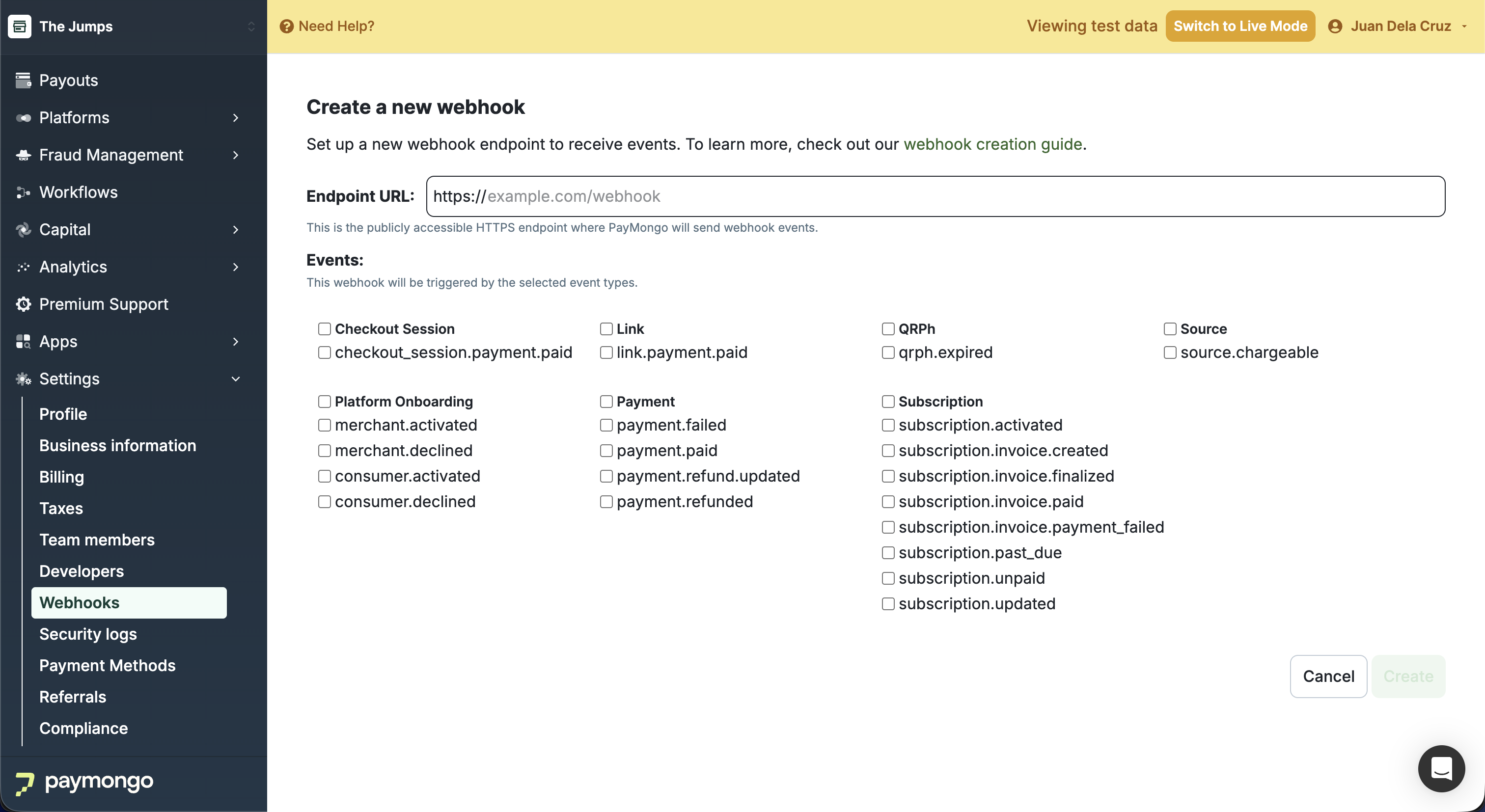Go to Developers settings page

[x=82, y=571]
